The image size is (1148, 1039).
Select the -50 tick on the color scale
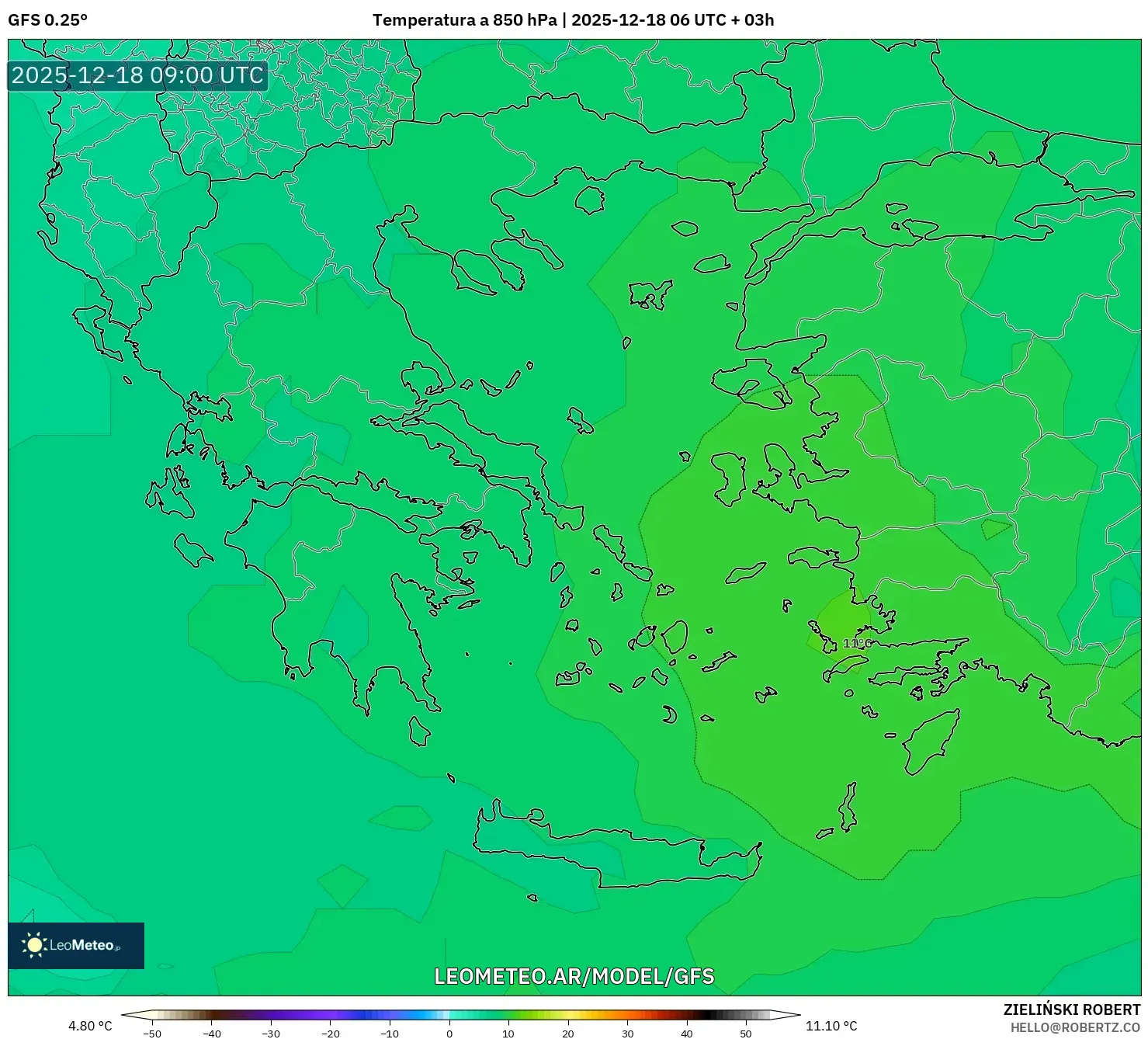coord(154,1033)
